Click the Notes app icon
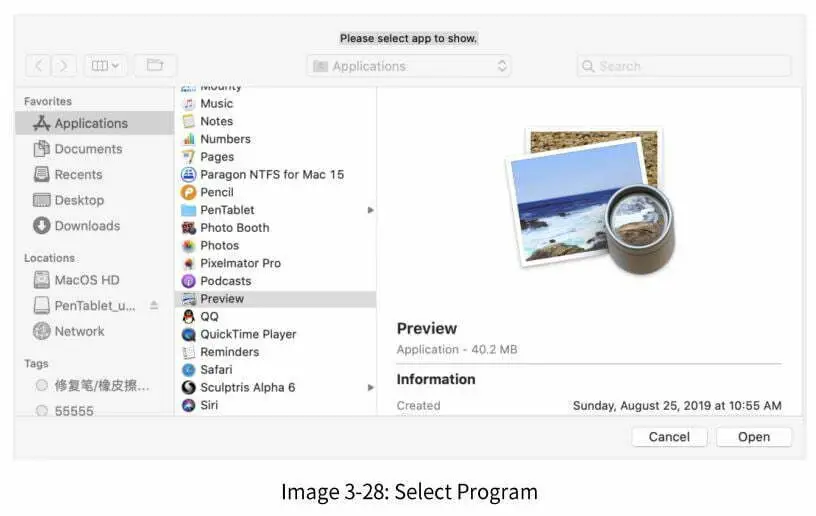Image resolution: width=816 pixels, height=516 pixels. [x=188, y=121]
